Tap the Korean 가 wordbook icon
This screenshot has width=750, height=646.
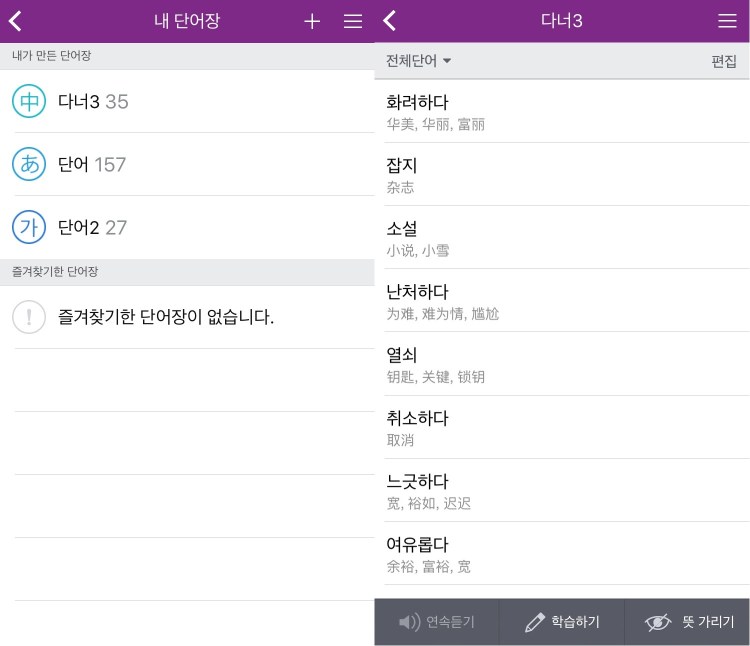tap(29, 227)
